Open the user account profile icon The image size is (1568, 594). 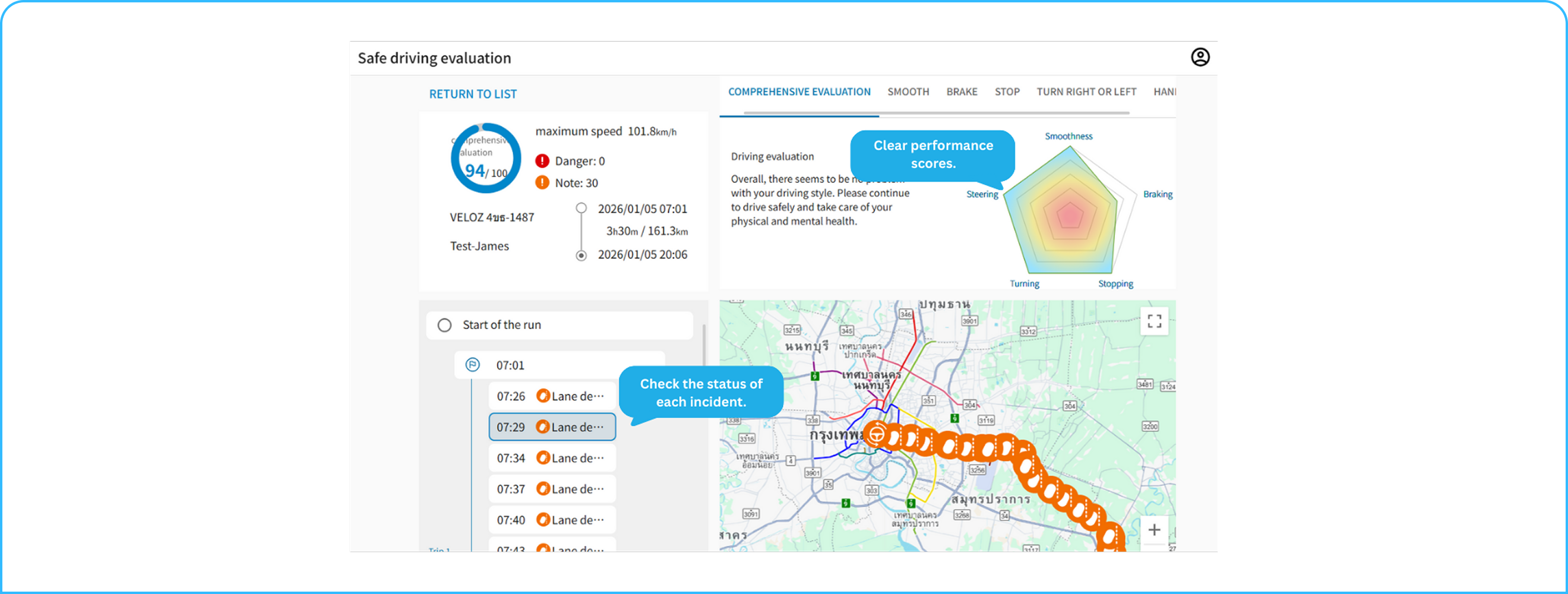tap(1200, 57)
